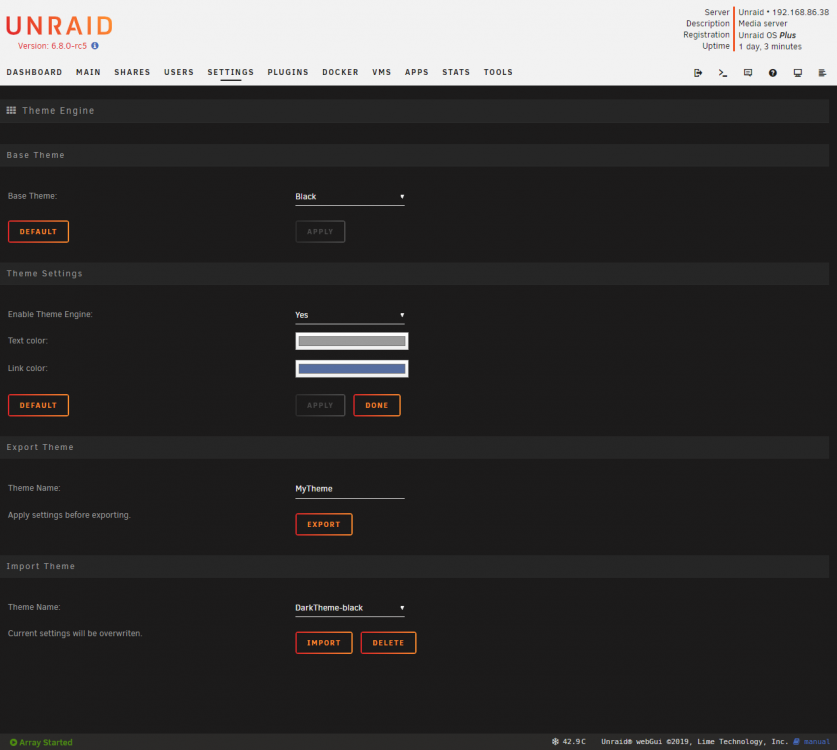Click the Unraid logo
837x750 pixels.
59,26
